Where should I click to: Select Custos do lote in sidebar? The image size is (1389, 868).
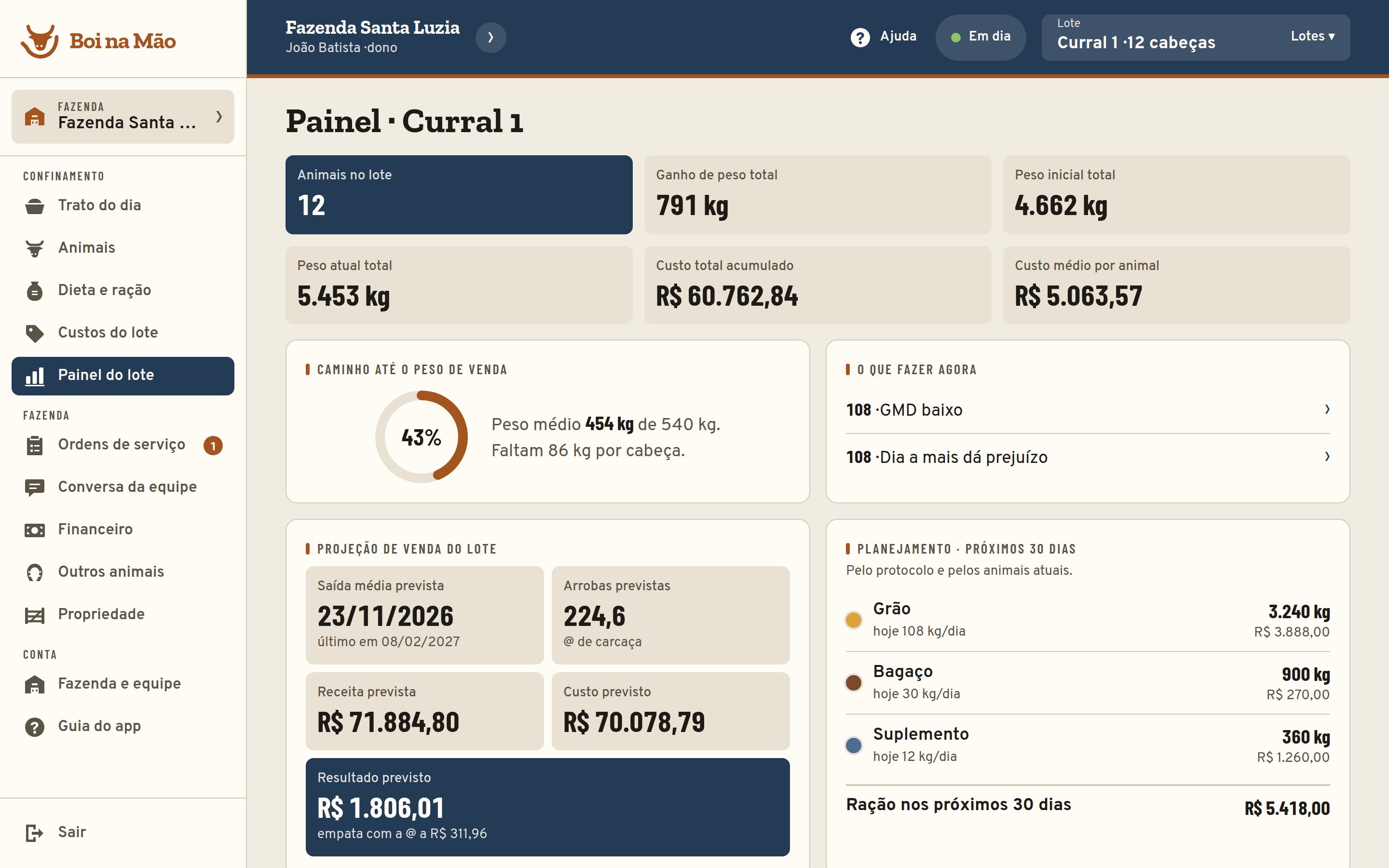coord(123,333)
